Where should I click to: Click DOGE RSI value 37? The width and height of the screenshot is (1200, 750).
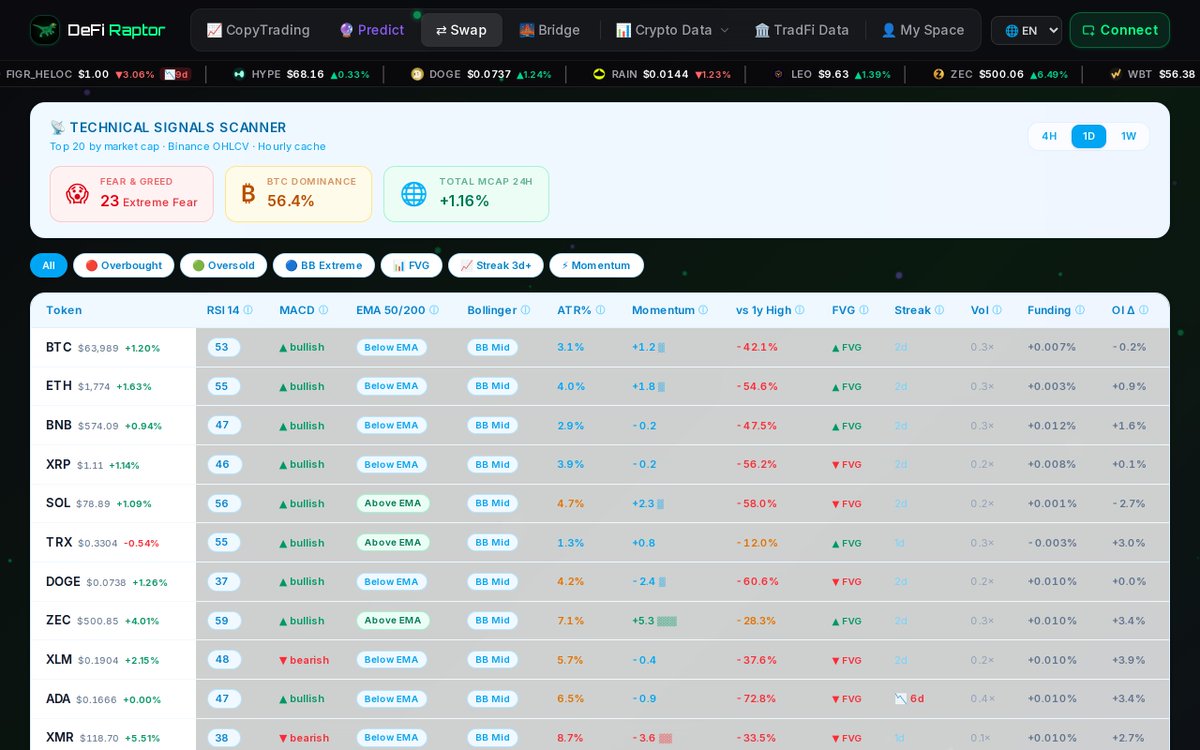tap(222, 581)
